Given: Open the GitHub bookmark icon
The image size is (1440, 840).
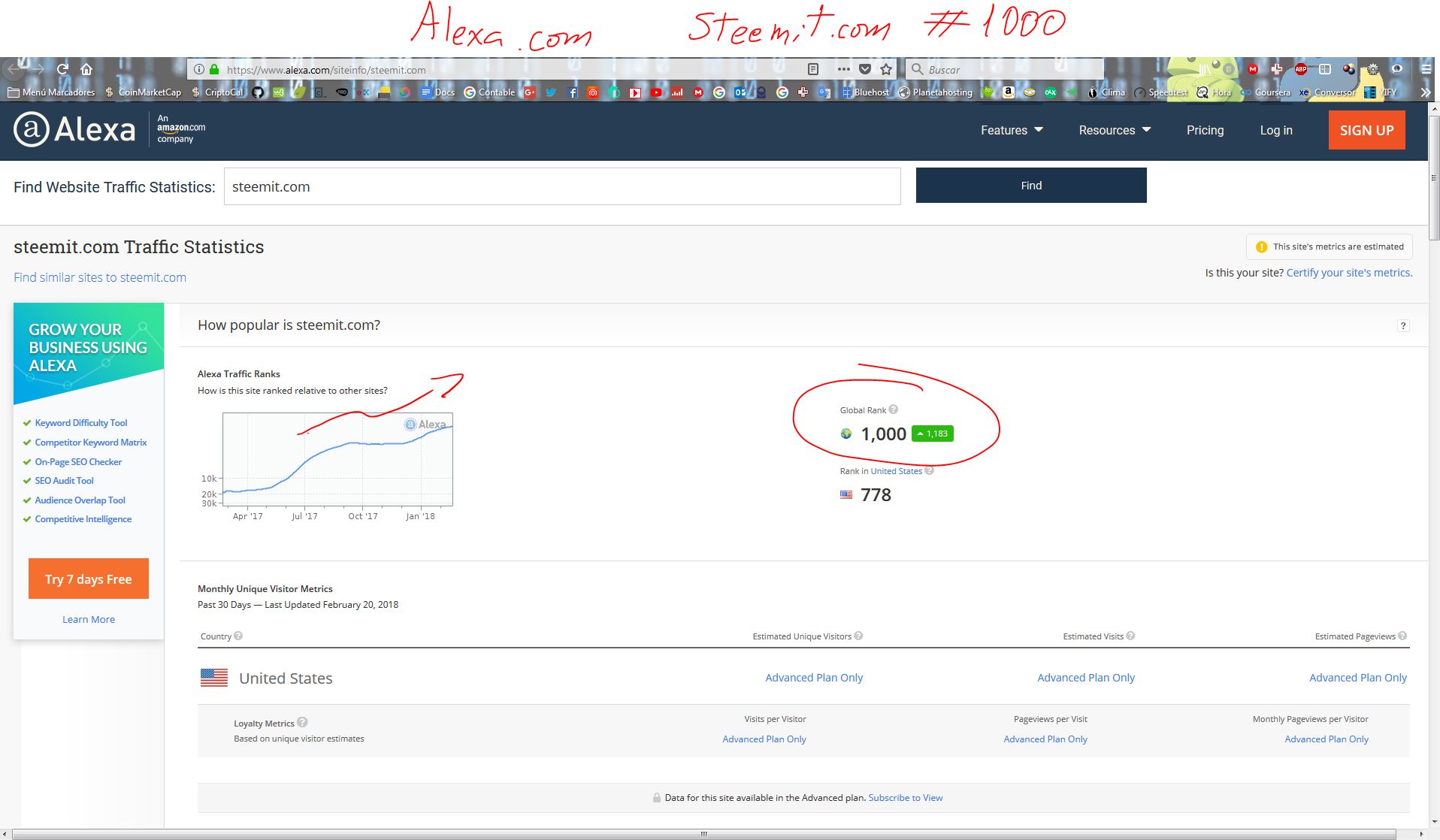Looking at the screenshot, I should coord(258,92).
